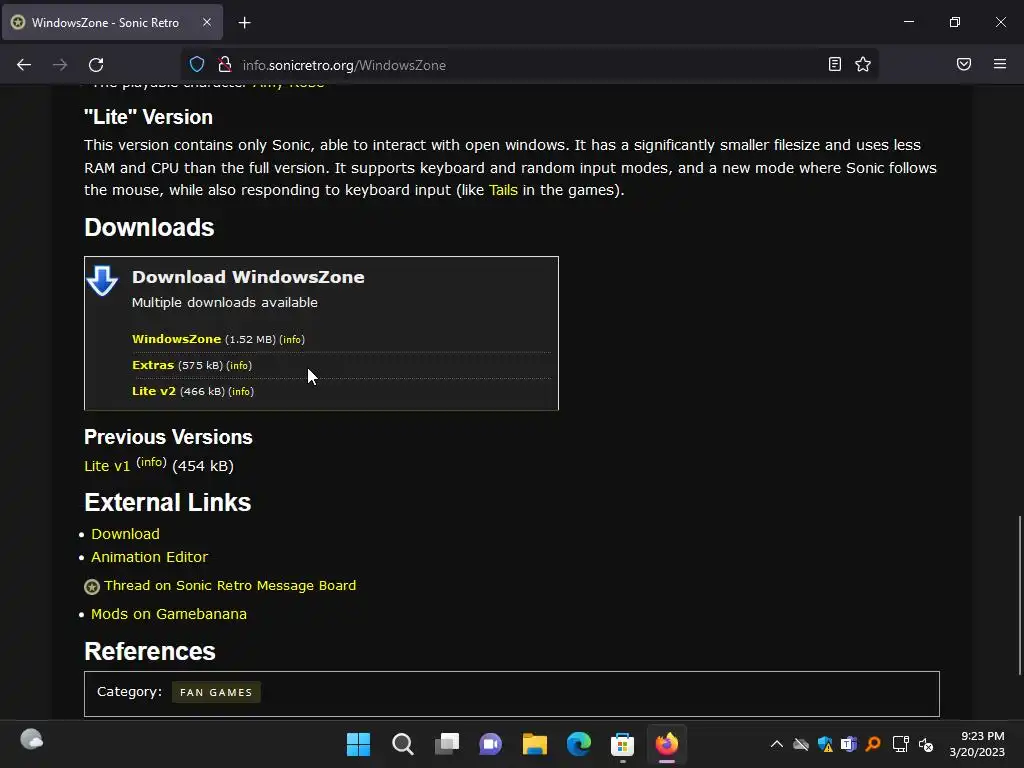Open the weather widget in taskbar
Image resolution: width=1024 pixels, height=768 pixels.
click(x=31, y=740)
